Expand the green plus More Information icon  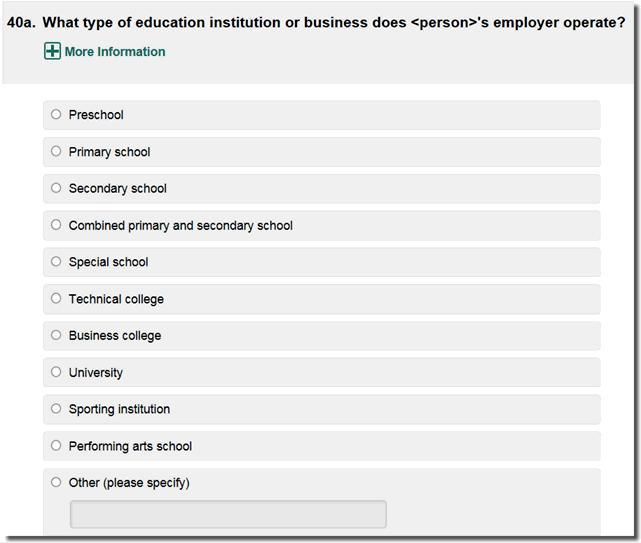[53, 52]
